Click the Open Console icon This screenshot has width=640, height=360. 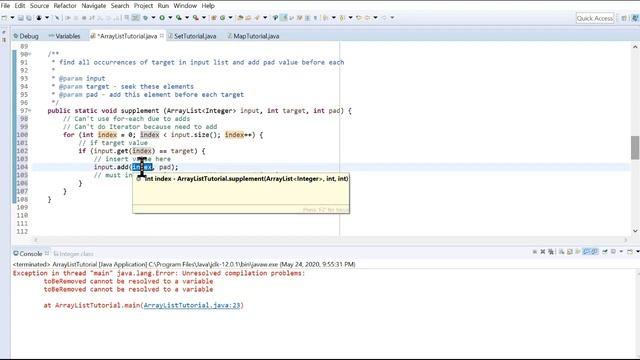click(630, 251)
